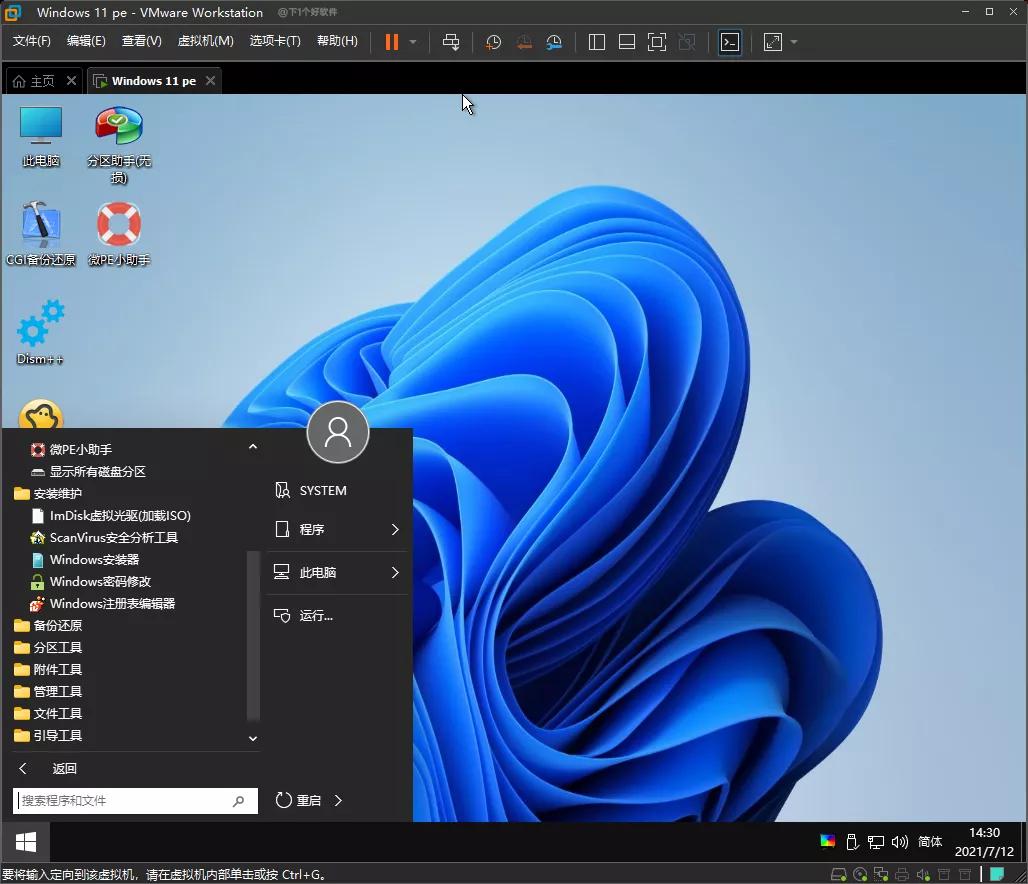Open the speaker icon in the guest taskbar
1028x884 pixels.
[x=899, y=842]
